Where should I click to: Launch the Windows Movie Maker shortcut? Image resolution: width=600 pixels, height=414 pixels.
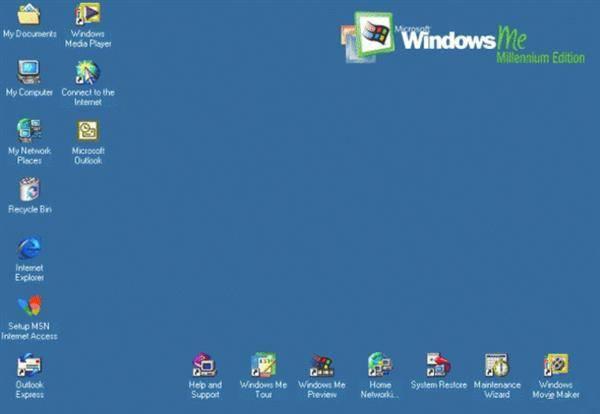556,365
